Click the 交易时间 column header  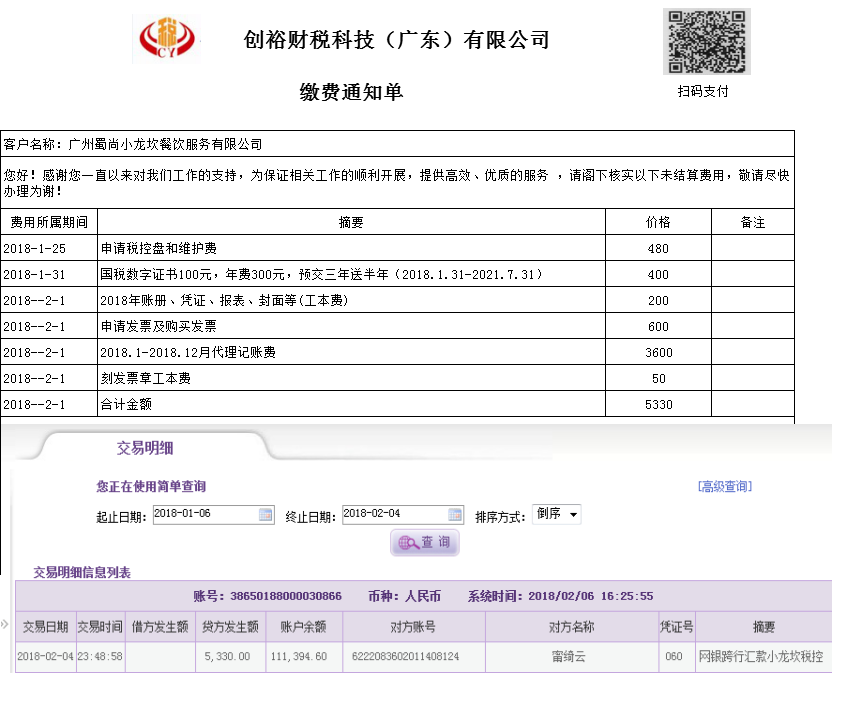100,626
